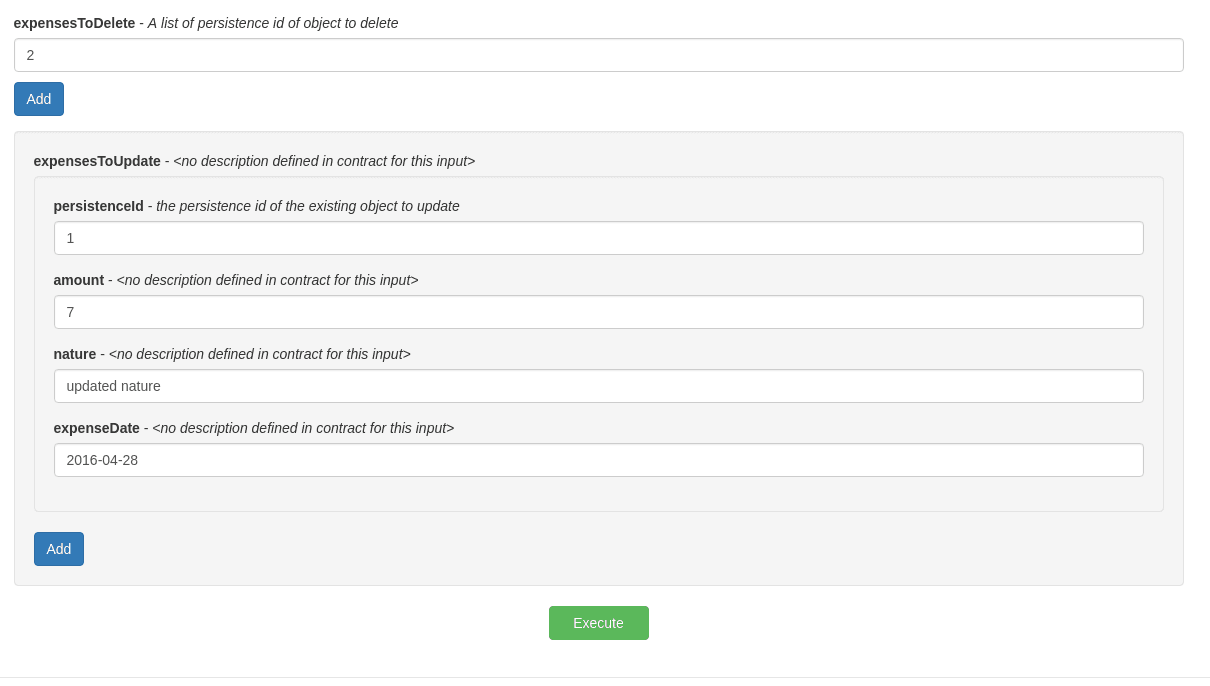
Task: Click the persistenceId italic description text
Action: tap(308, 206)
